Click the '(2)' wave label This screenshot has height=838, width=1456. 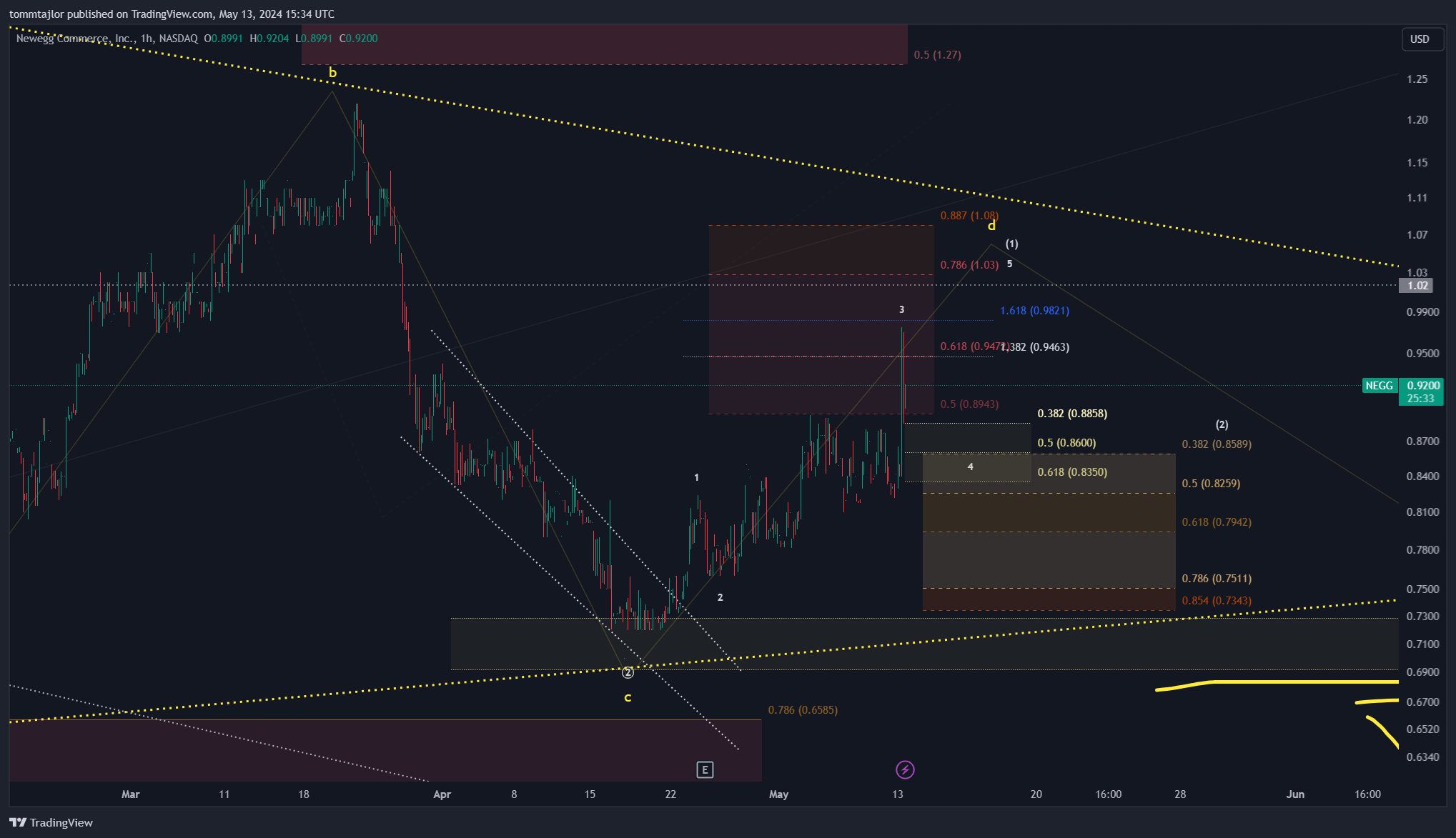point(1222,424)
